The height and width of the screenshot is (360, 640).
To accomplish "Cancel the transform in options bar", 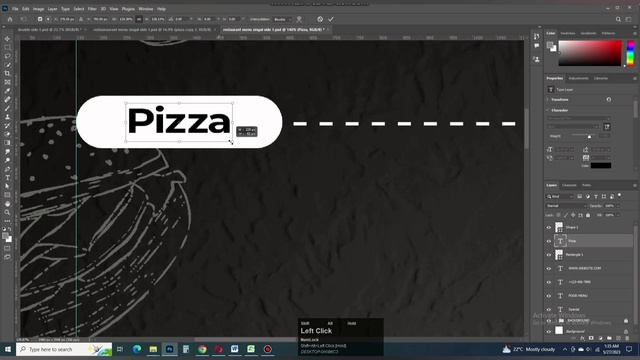I will [x=320, y=19].
